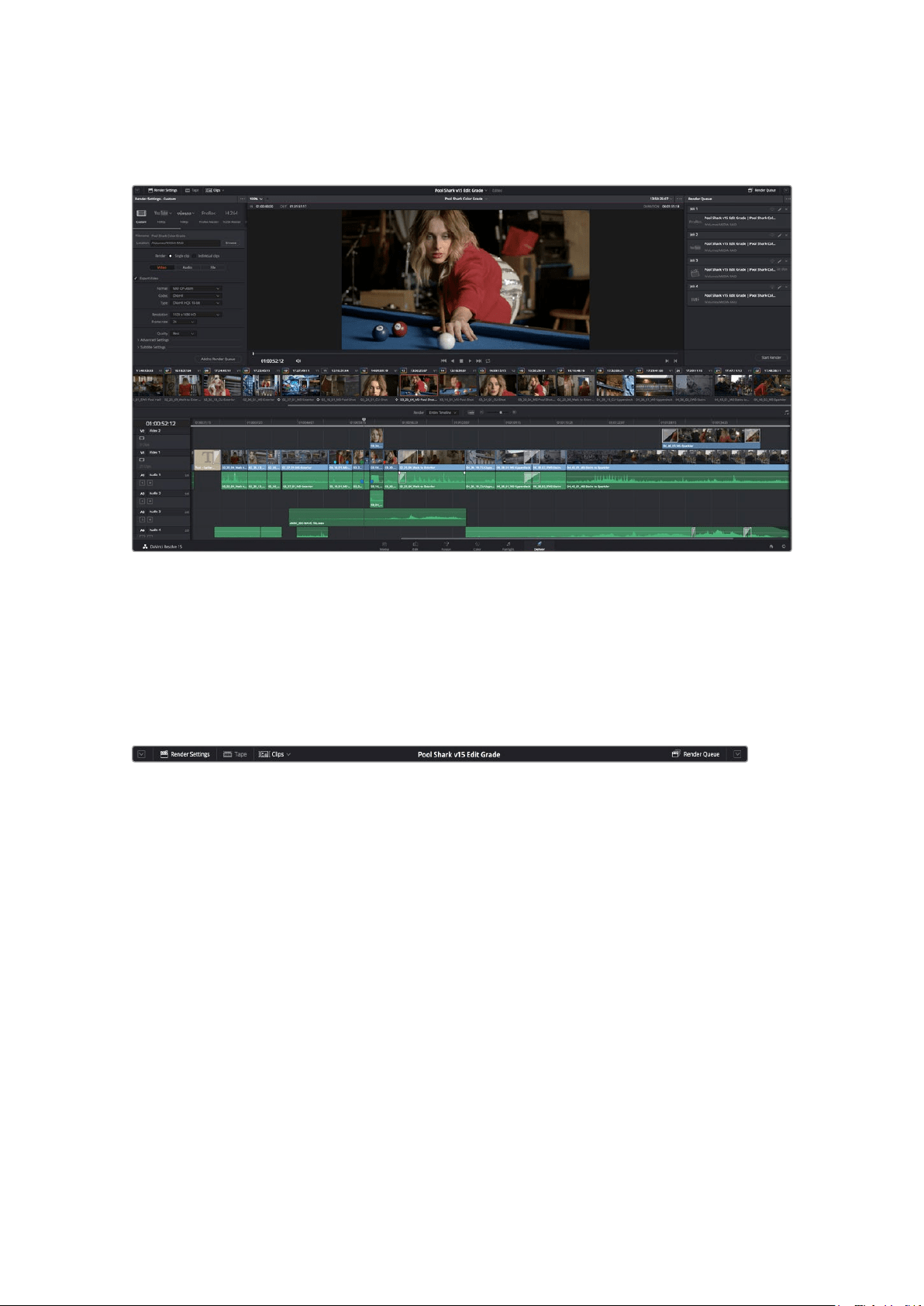Screen dimensions: 924x1306
Task: Toggle Solo on Audio 2 track
Action: [142, 501]
